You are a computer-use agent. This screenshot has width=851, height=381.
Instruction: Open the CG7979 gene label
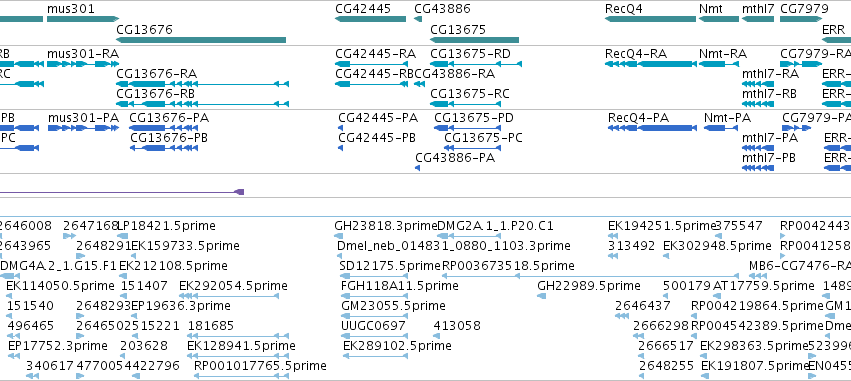804,9
